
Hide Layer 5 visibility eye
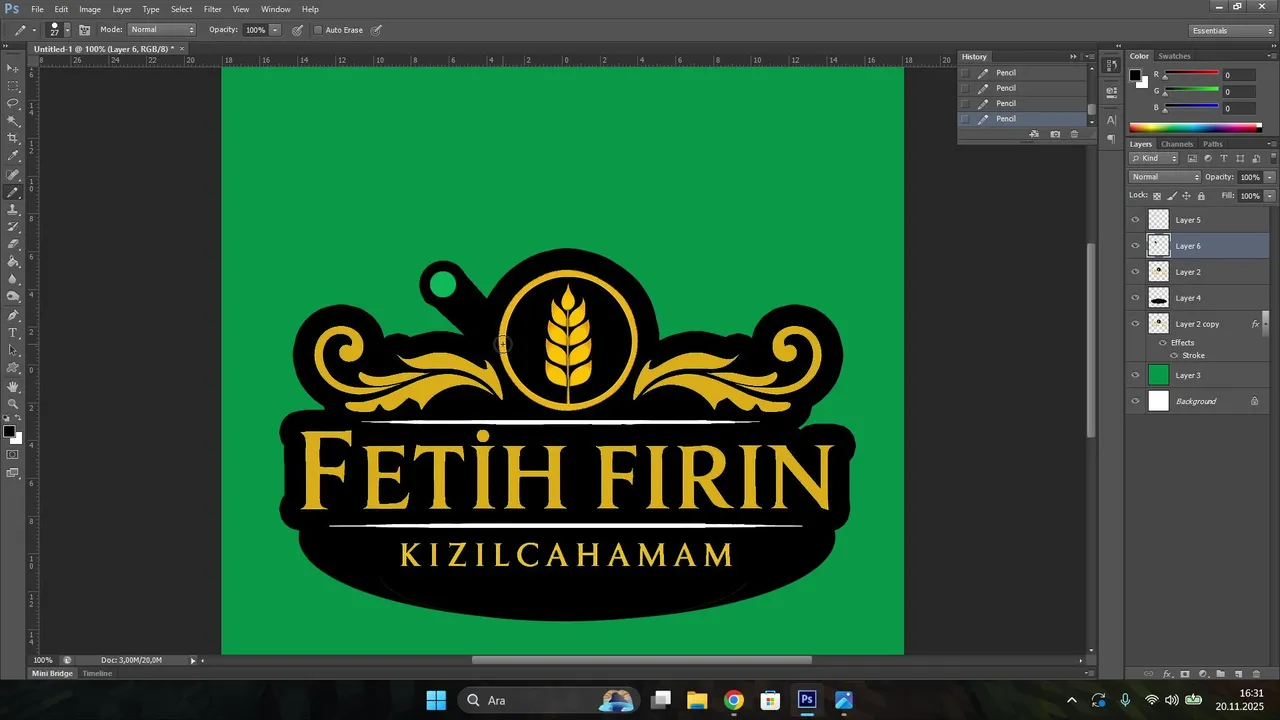click(x=1135, y=220)
